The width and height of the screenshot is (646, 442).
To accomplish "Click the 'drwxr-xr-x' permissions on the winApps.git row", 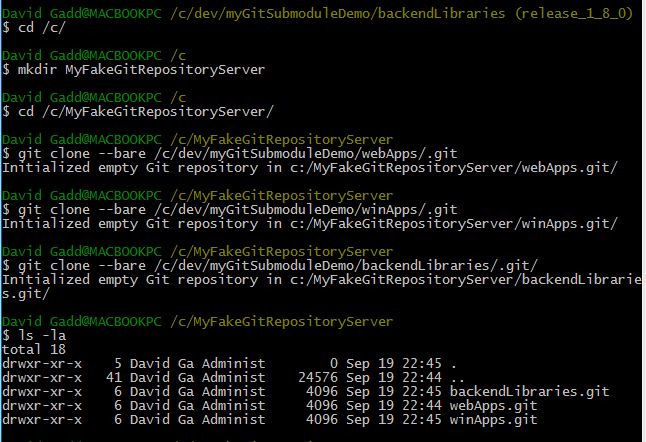I will pyautogui.click(x=42, y=419).
